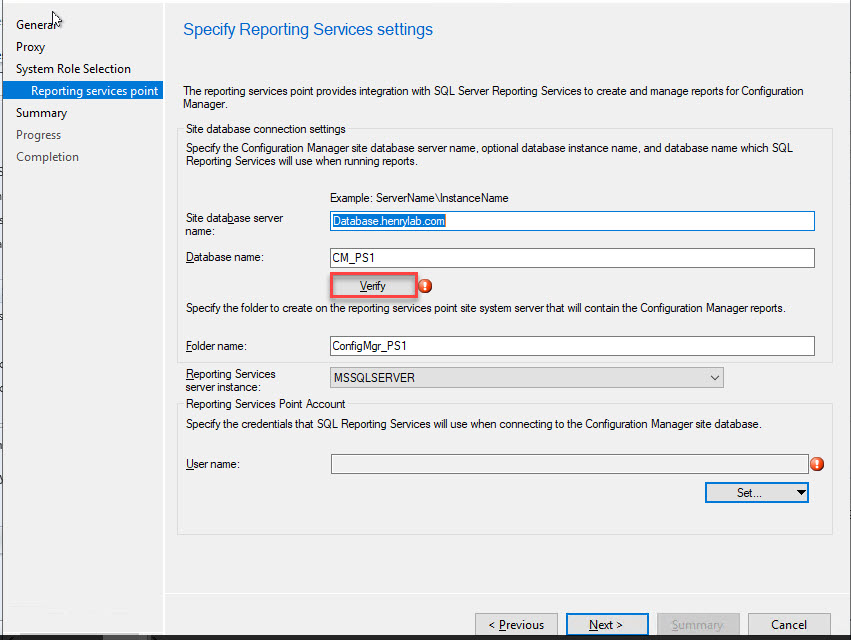Expand the Set... account dropdown button
This screenshot has width=851, height=640.
click(x=756, y=492)
